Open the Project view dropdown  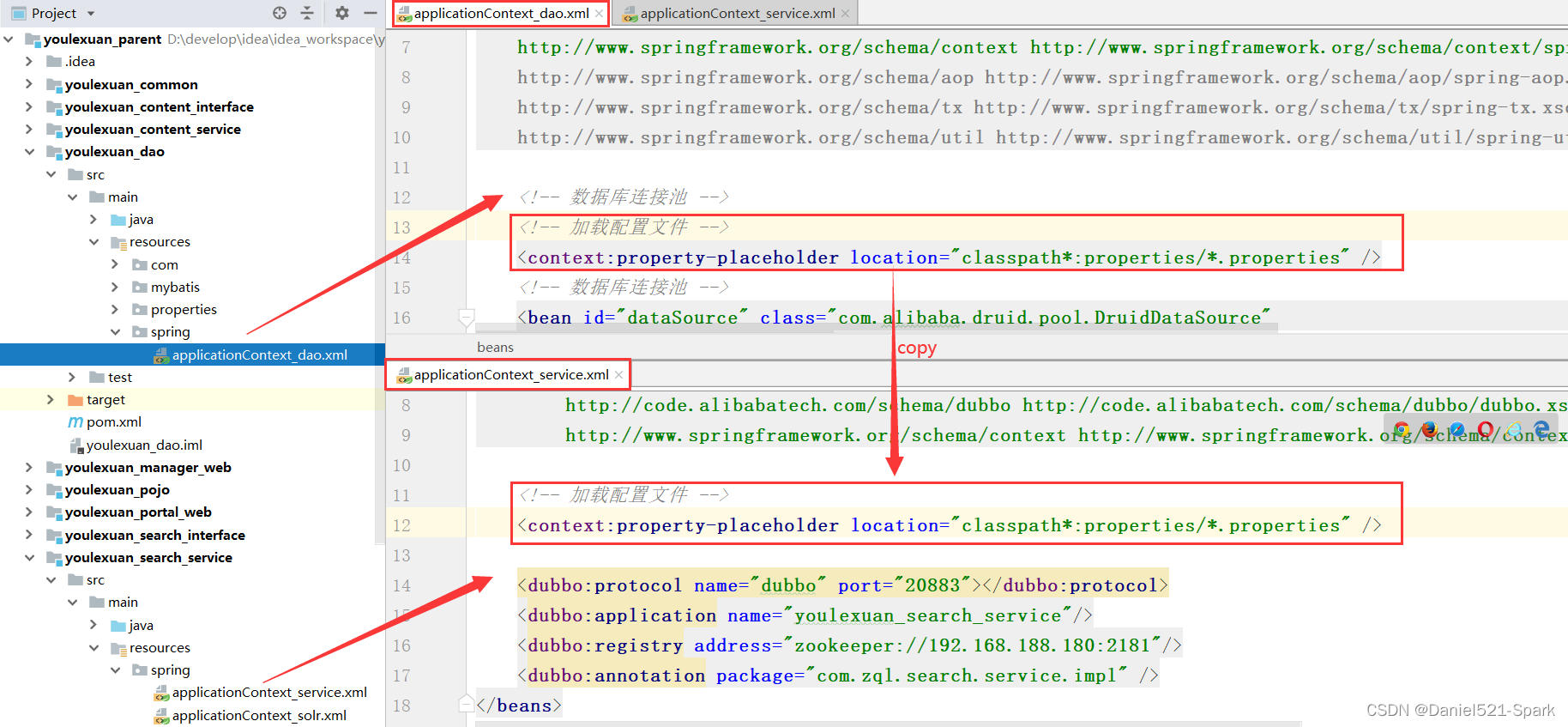(91, 14)
